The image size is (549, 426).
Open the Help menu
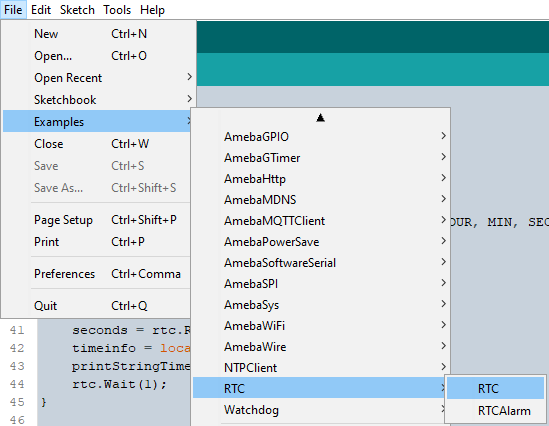point(152,9)
